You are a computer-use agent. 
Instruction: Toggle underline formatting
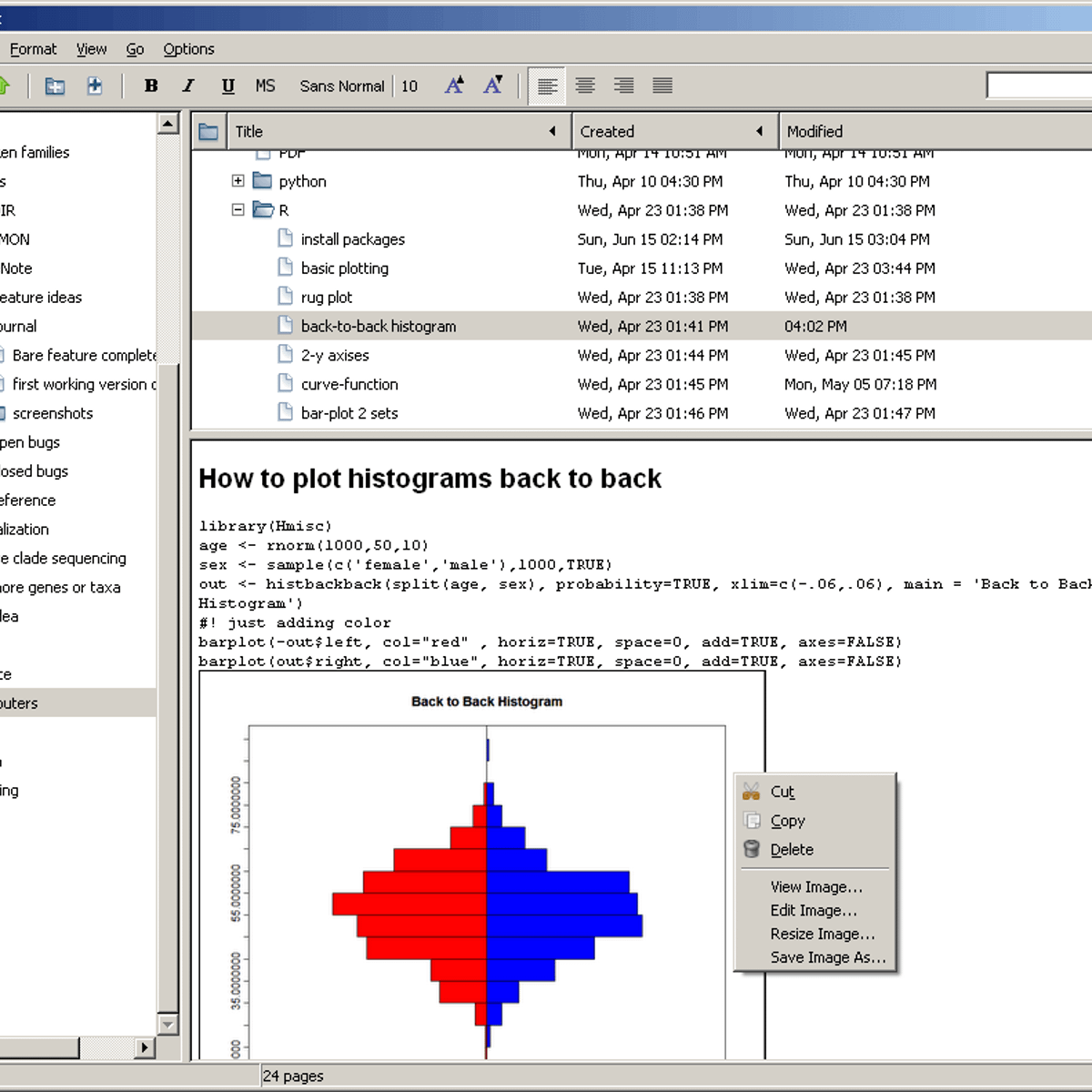pos(227,86)
